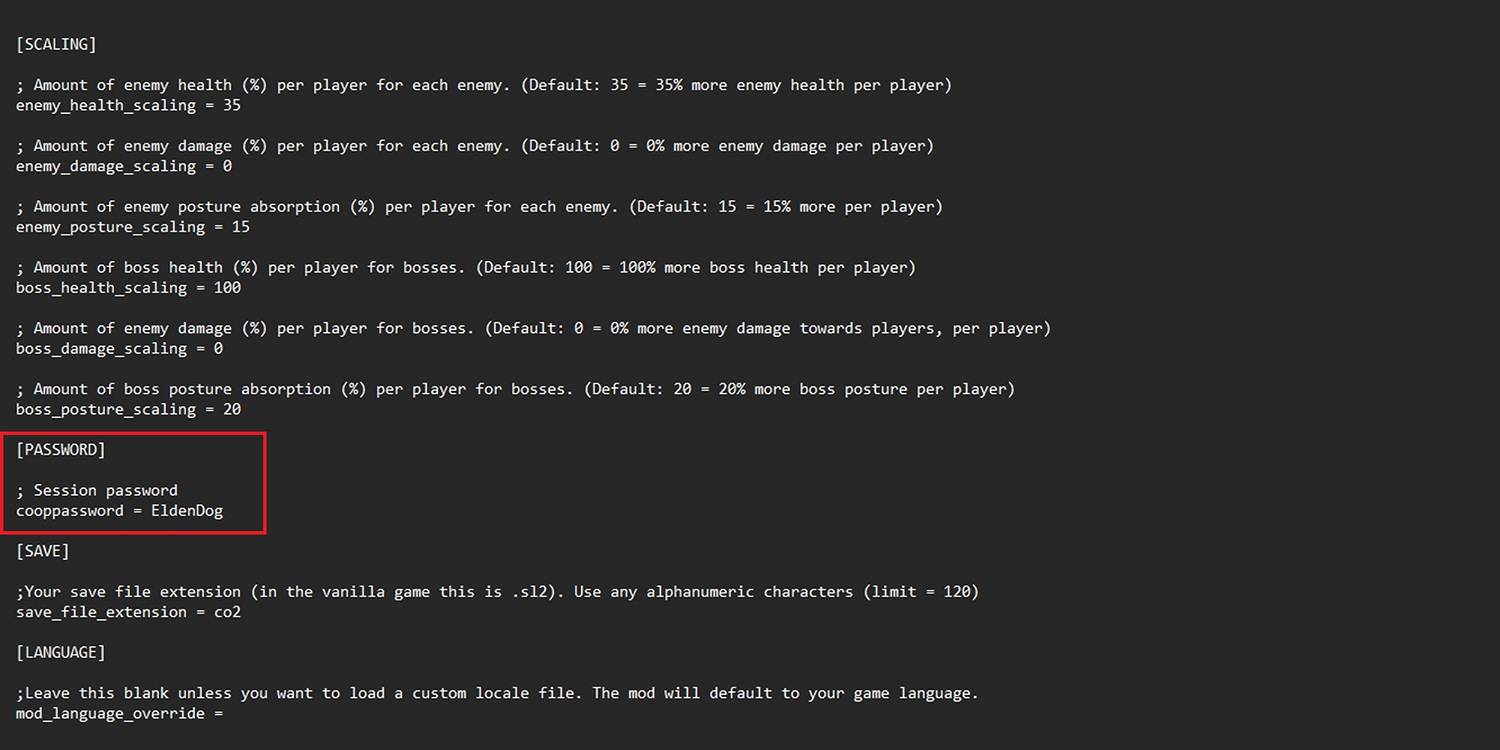
Task: Click the [PASSWORD] section header
Action: click(61, 450)
